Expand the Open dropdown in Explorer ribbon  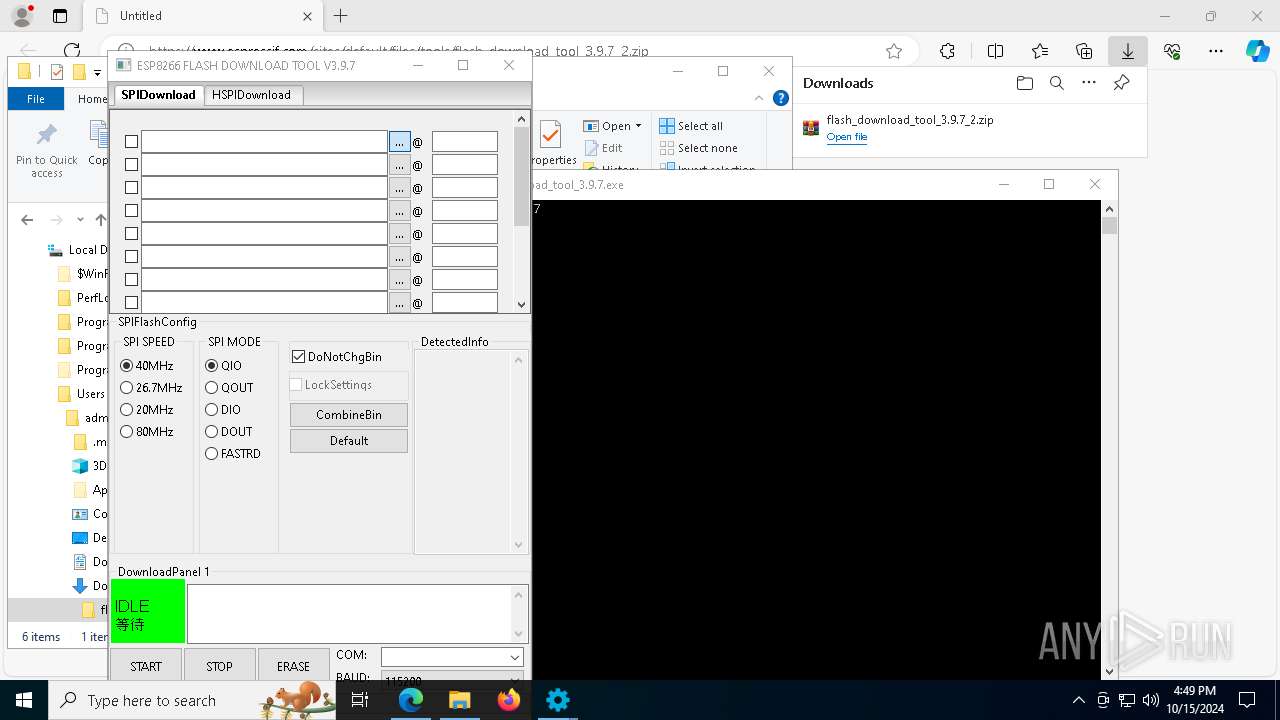(x=638, y=126)
